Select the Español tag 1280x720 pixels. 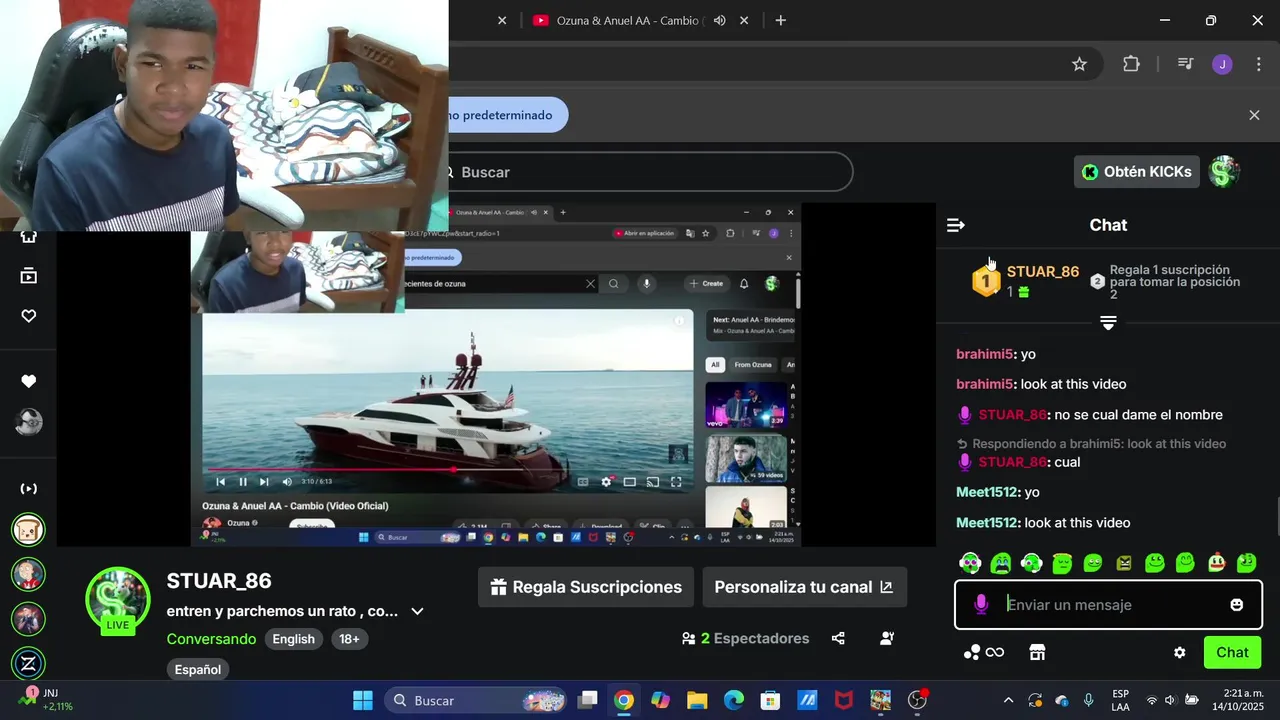click(198, 669)
